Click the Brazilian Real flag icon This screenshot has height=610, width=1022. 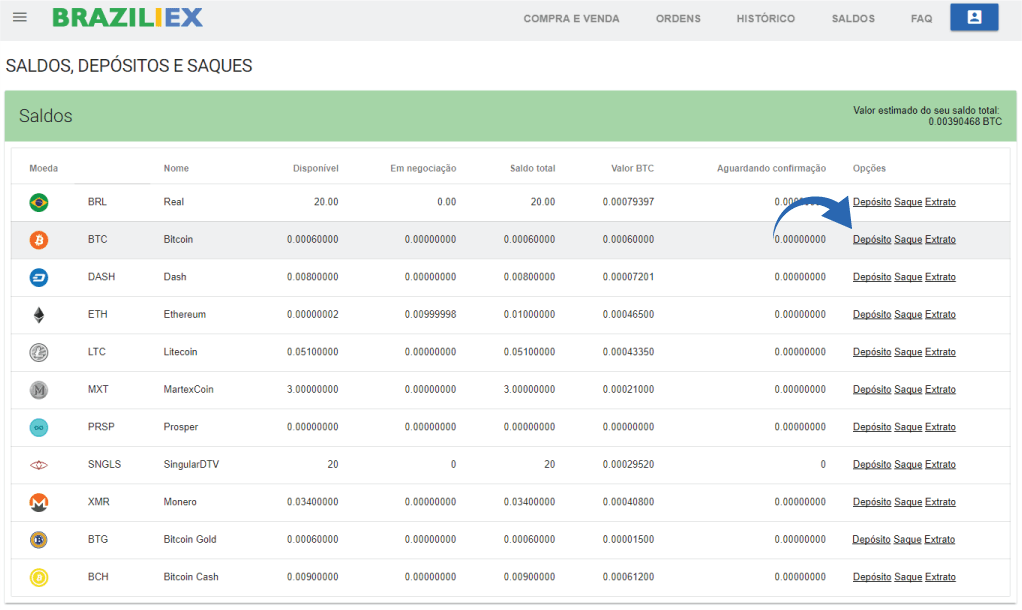(39, 202)
